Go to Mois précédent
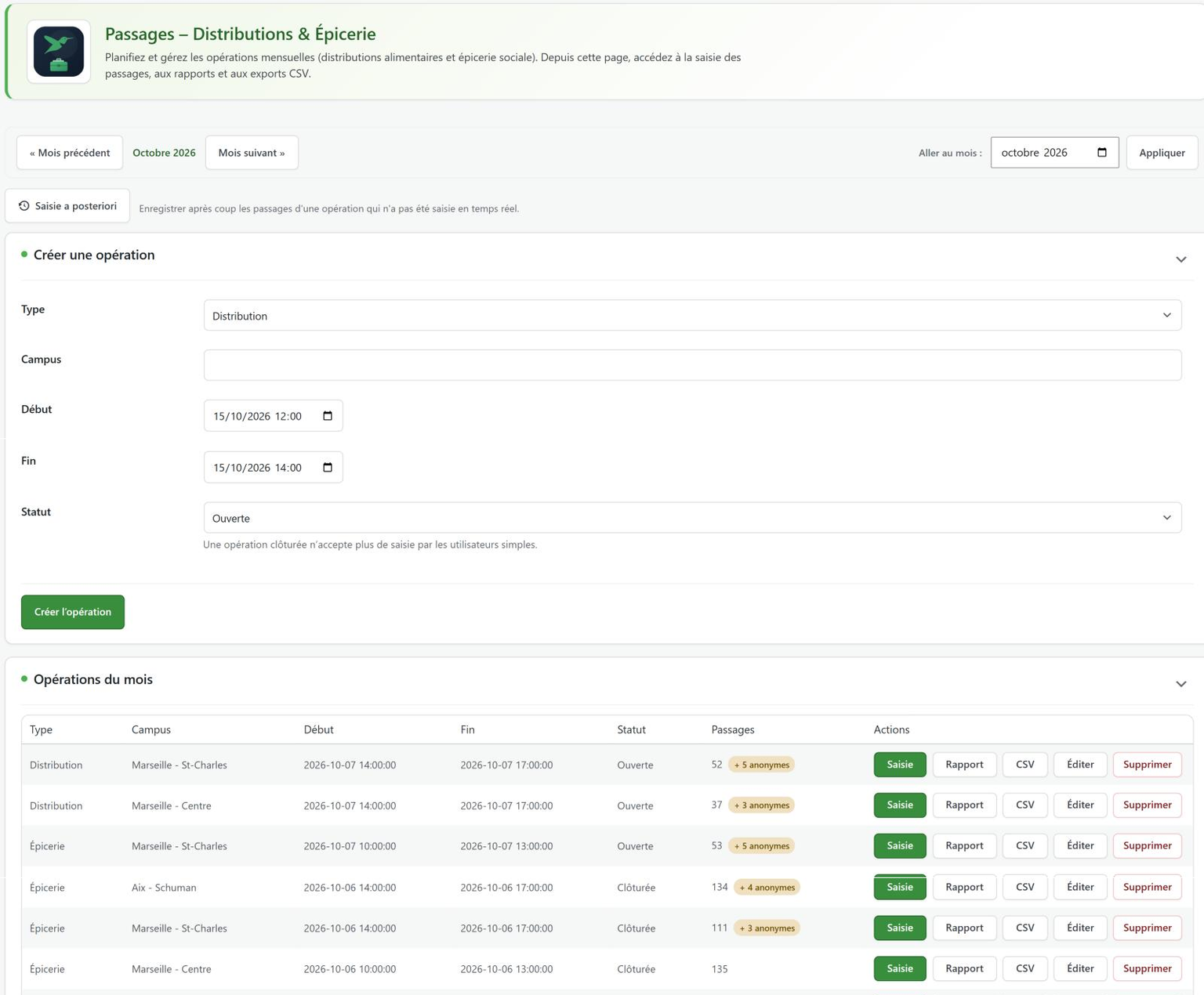1204x995 pixels. click(70, 153)
